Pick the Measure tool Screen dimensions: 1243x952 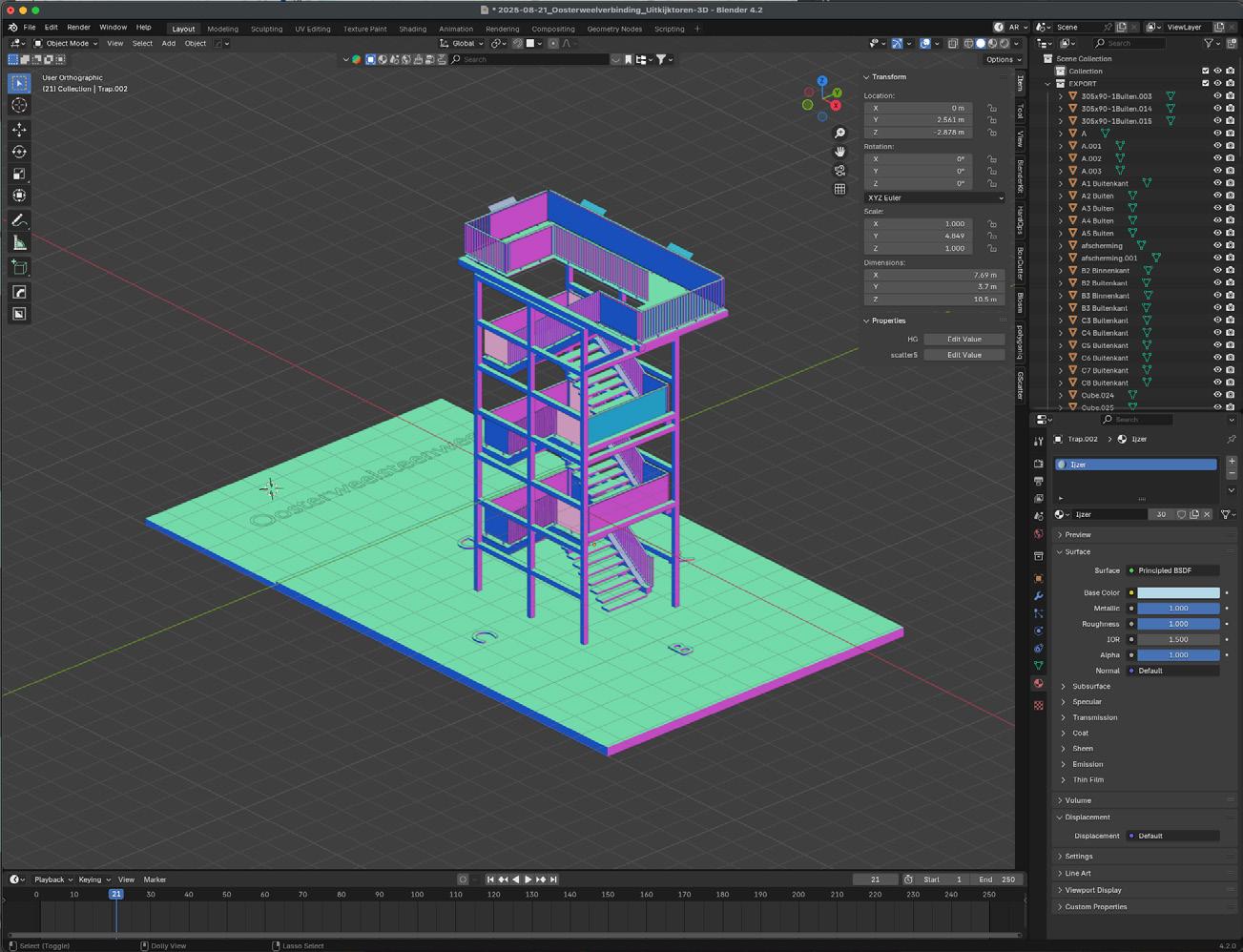pyautogui.click(x=19, y=243)
